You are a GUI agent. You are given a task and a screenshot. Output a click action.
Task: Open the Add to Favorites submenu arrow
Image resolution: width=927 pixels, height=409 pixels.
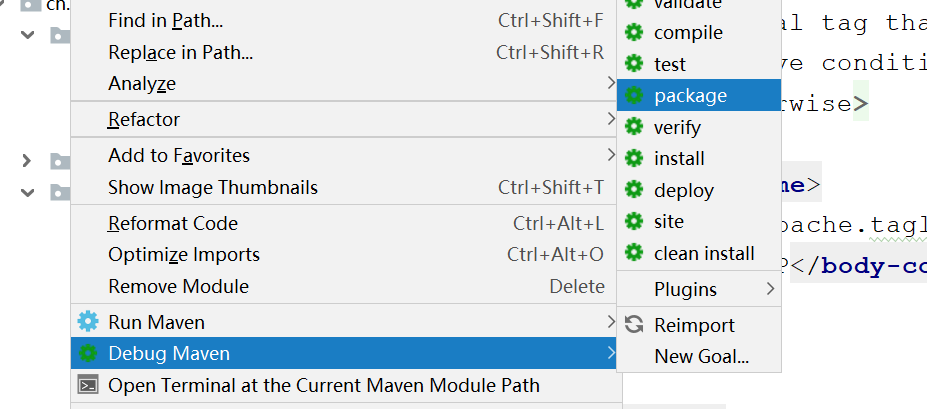point(611,155)
